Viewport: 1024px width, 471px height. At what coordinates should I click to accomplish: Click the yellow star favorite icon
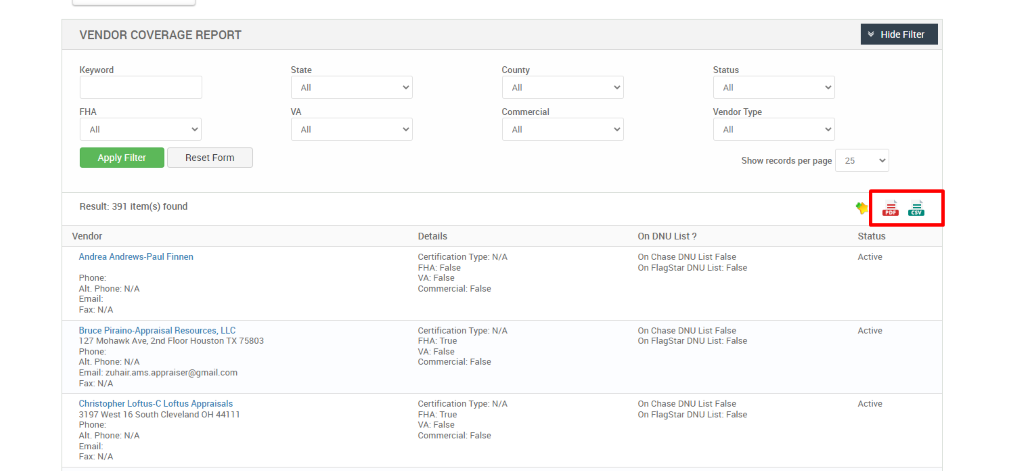[862, 208]
